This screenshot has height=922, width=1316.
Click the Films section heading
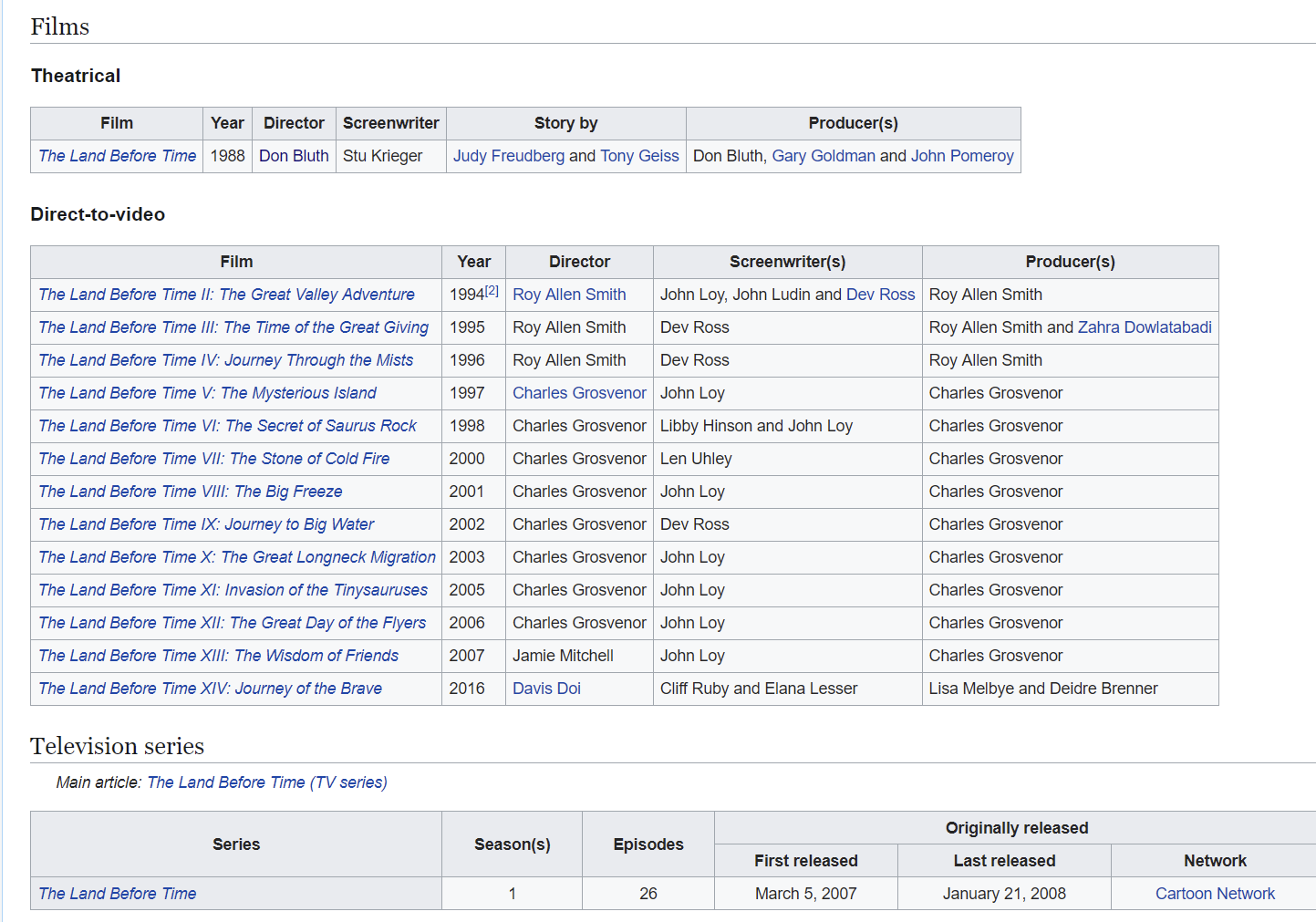pos(60,26)
